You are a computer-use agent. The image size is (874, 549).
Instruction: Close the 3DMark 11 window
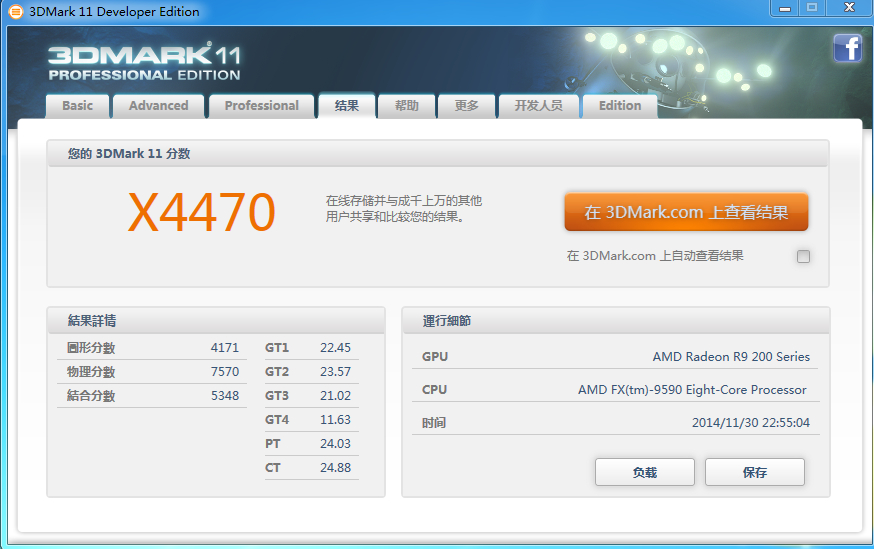(x=849, y=8)
